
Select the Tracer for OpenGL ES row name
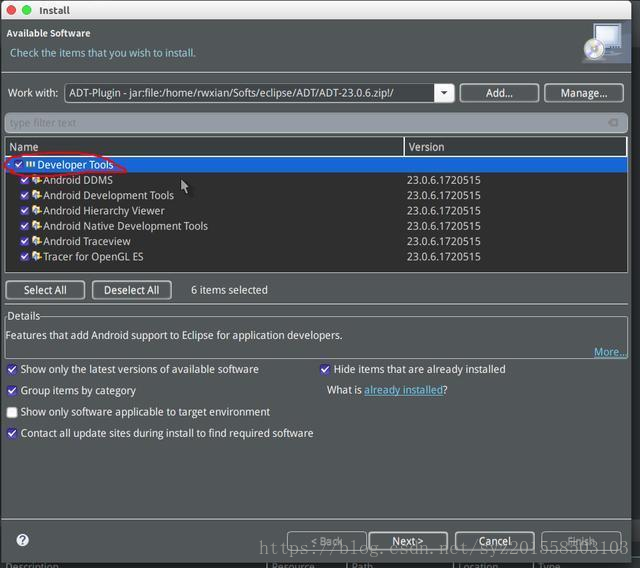tap(93, 257)
